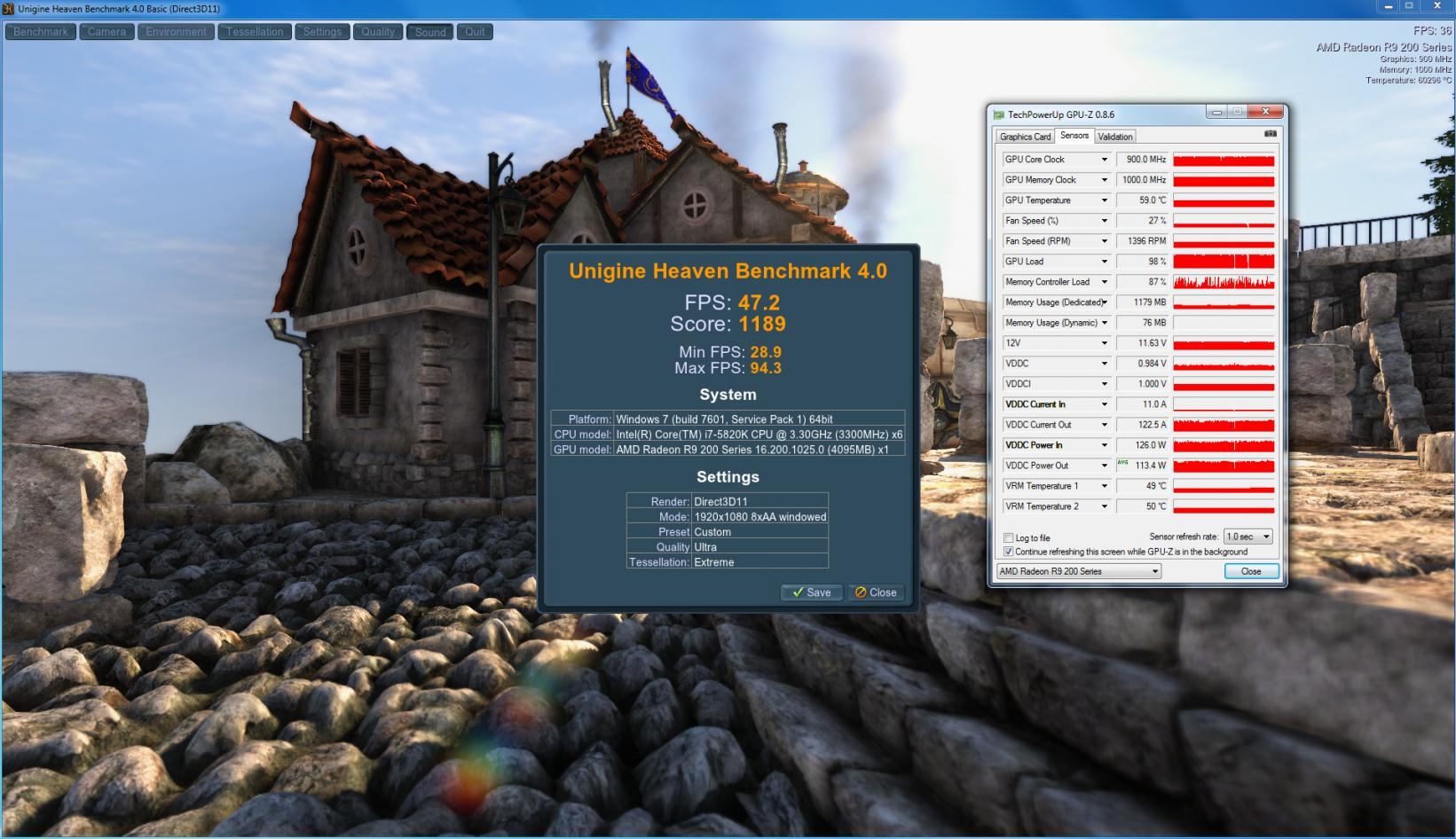1456x839 pixels.
Task: Open the Fan Speed (%) dropdown
Action: click(x=1105, y=221)
